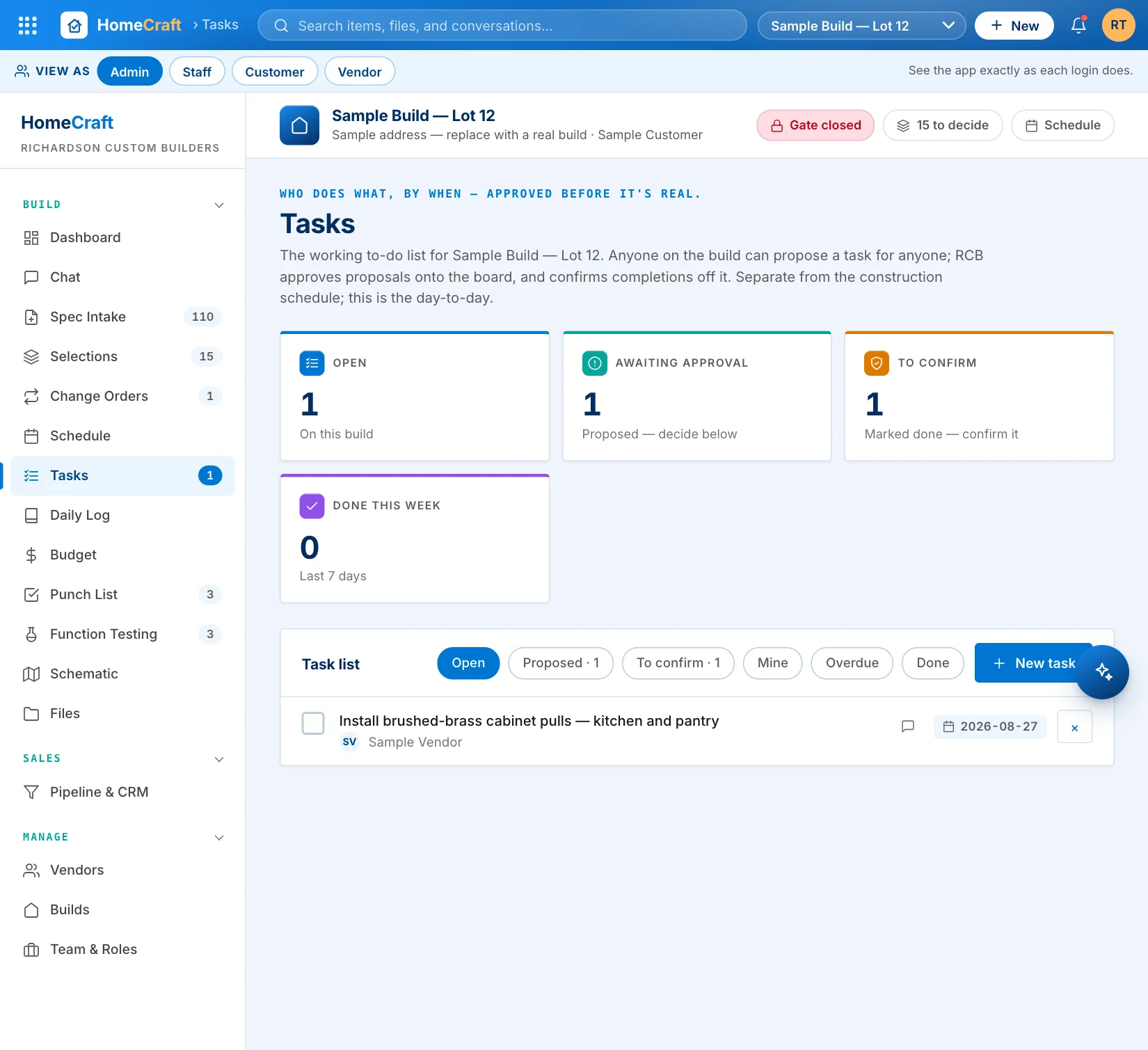Check off the Install brushed-brass cabinet pulls task
This screenshot has width=1148, height=1050.
pyautogui.click(x=313, y=724)
